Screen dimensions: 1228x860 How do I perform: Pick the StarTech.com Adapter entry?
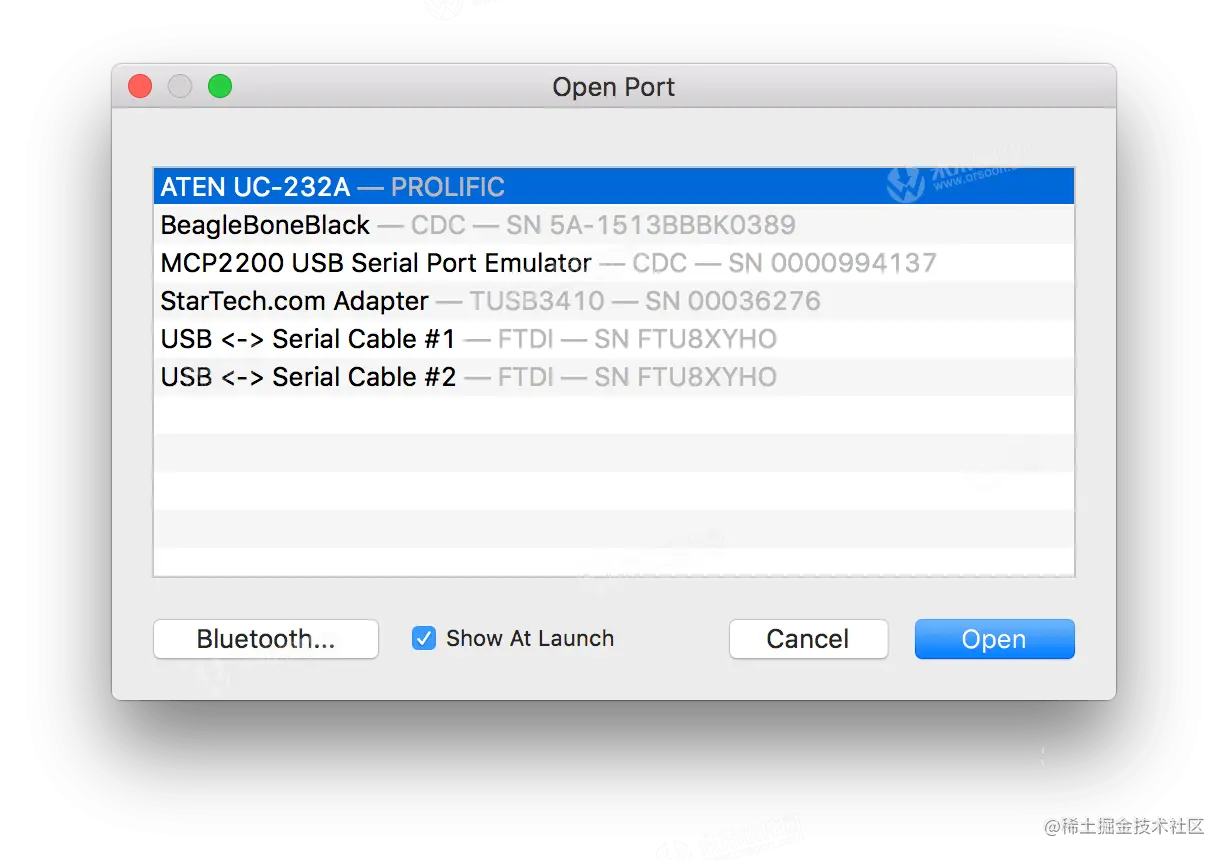(x=614, y=301)
